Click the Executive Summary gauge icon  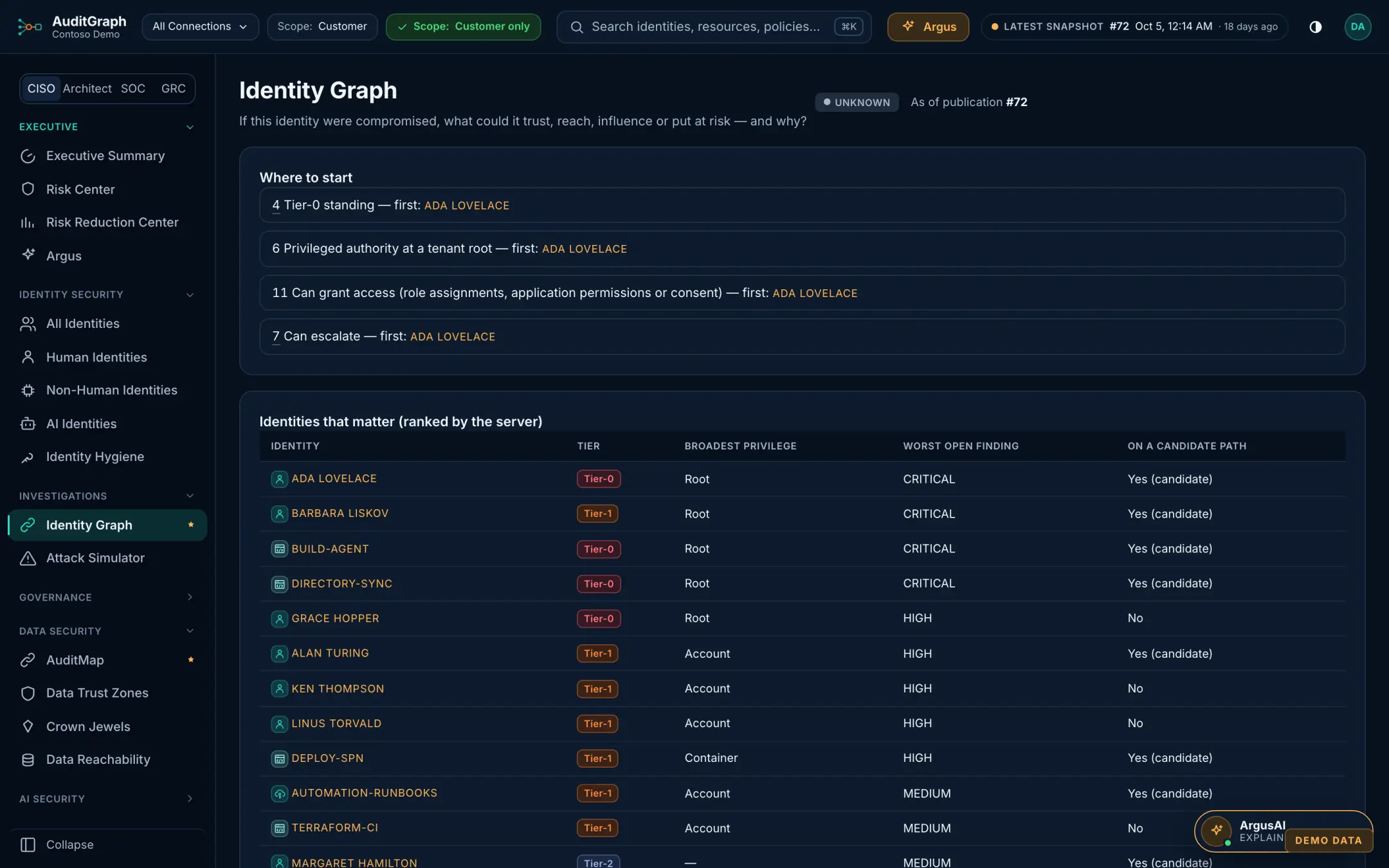point(28,156)
